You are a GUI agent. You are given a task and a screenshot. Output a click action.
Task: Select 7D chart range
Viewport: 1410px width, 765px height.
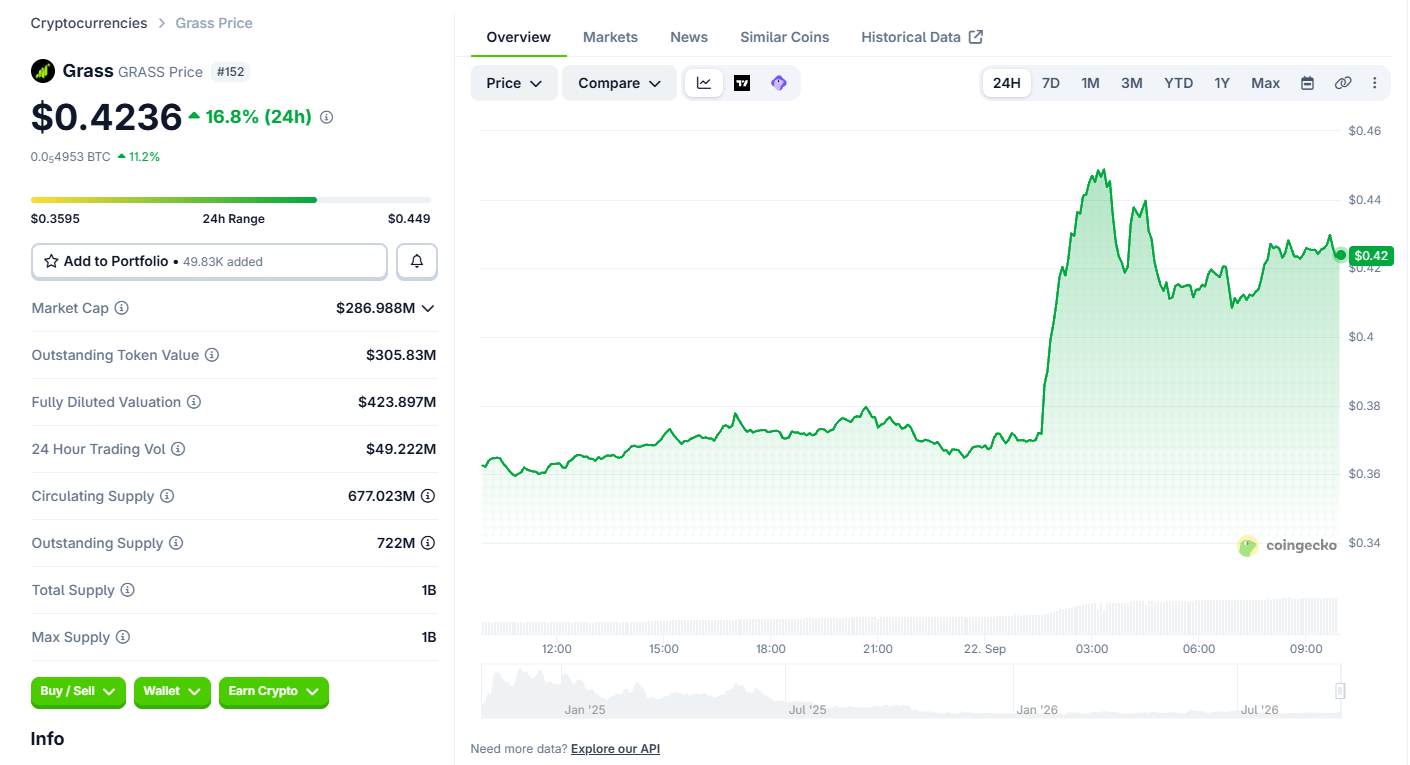pos(1051,83)
